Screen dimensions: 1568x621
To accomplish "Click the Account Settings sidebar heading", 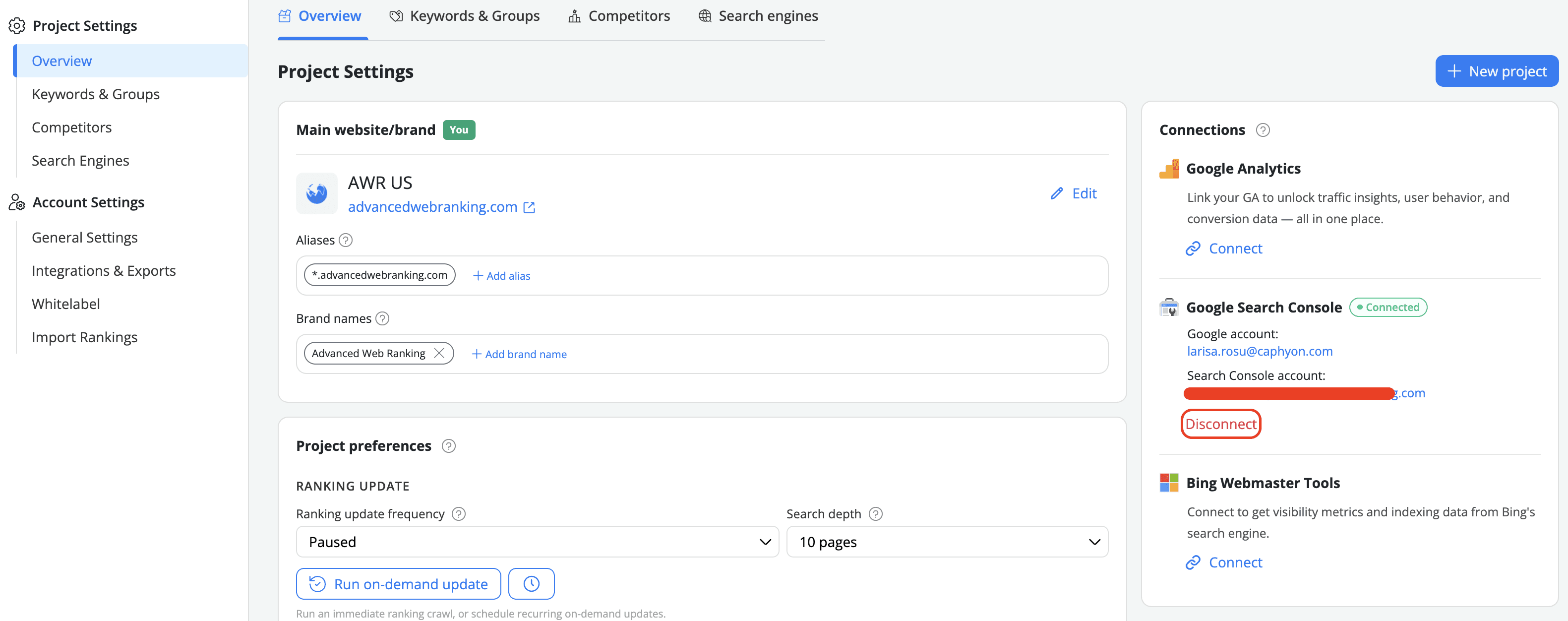I will (x=88, y=202).
